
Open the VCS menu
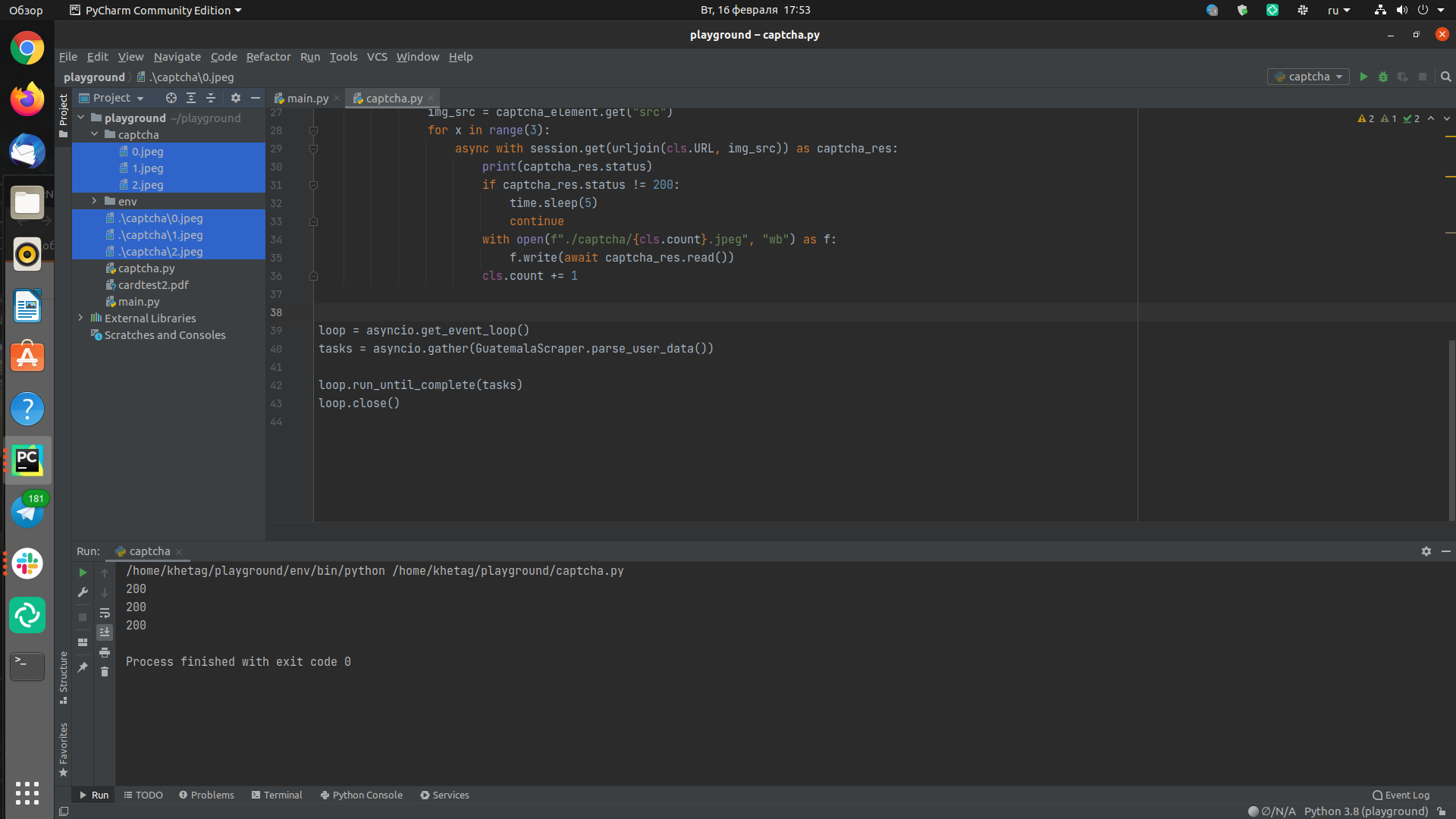[377, 57]
